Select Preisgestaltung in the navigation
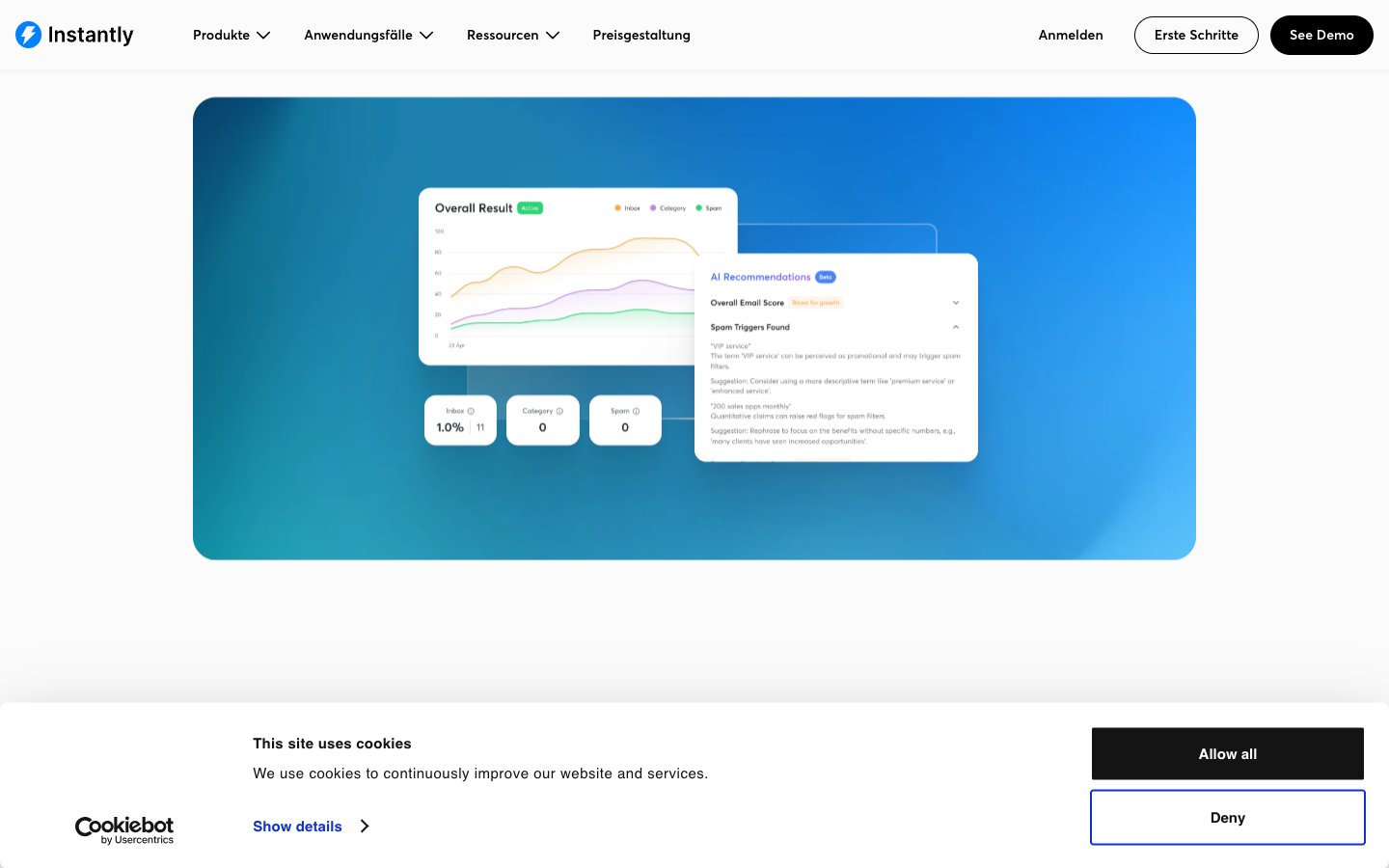Image resolution: width=1389 pixels, height=868 pixels. (x=641, y=35)
